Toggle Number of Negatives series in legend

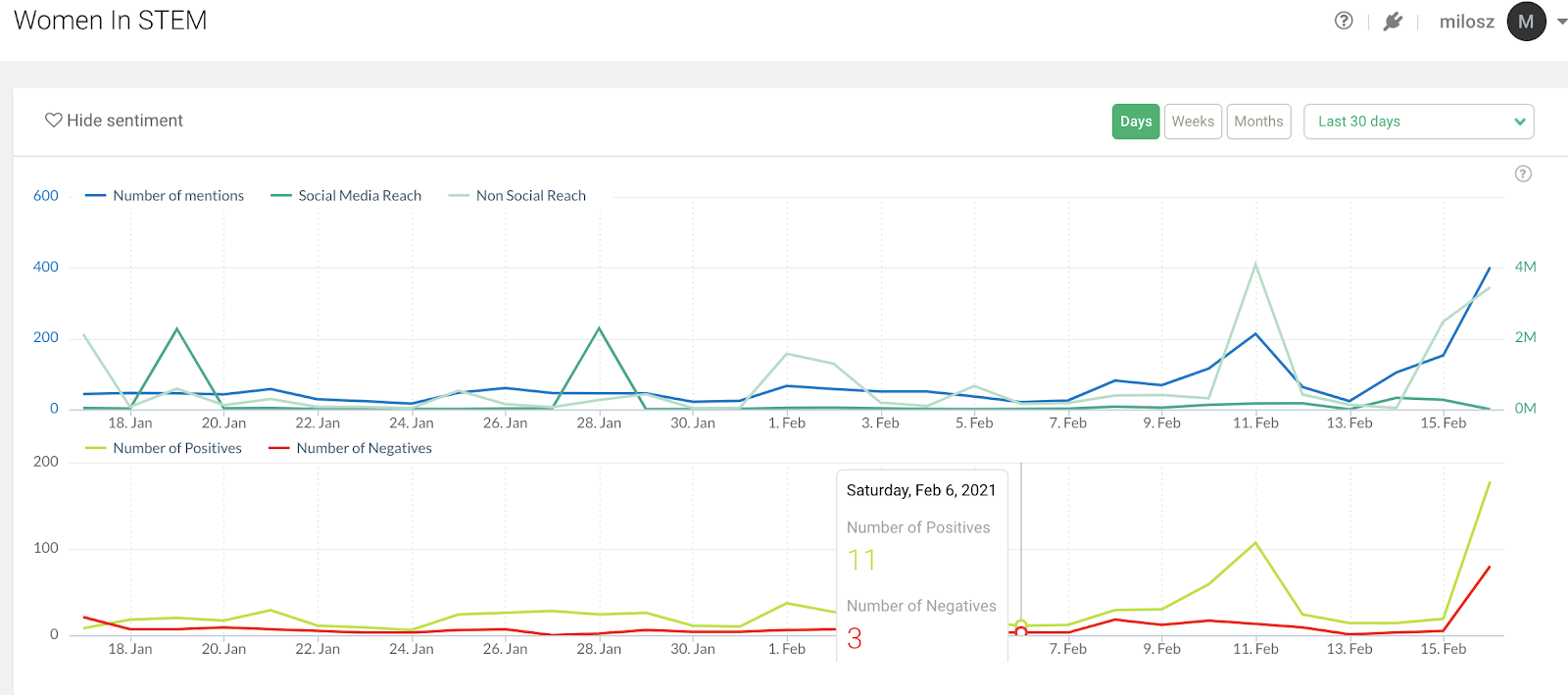(350, 448)
